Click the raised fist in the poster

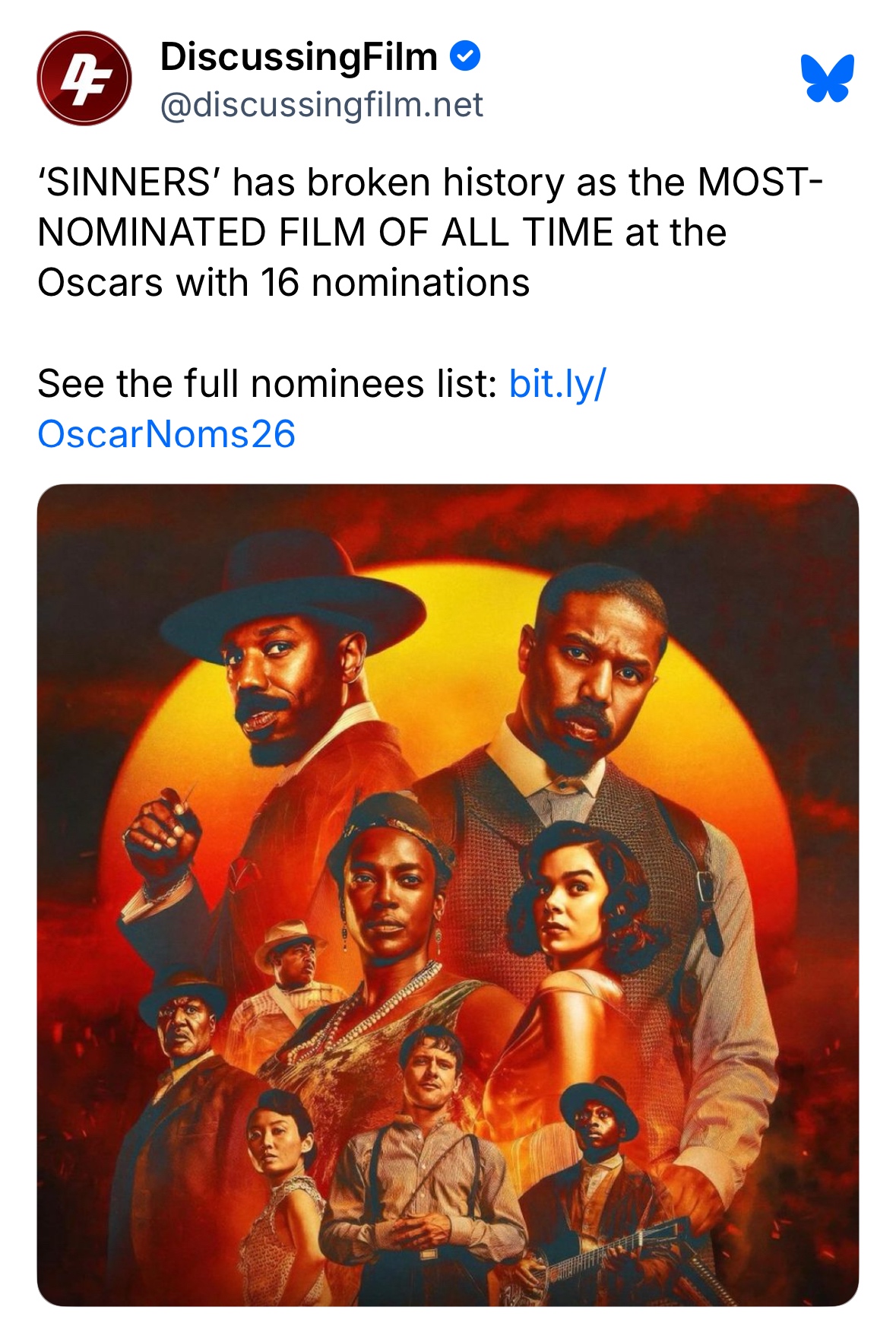click(x=163, y=833)
